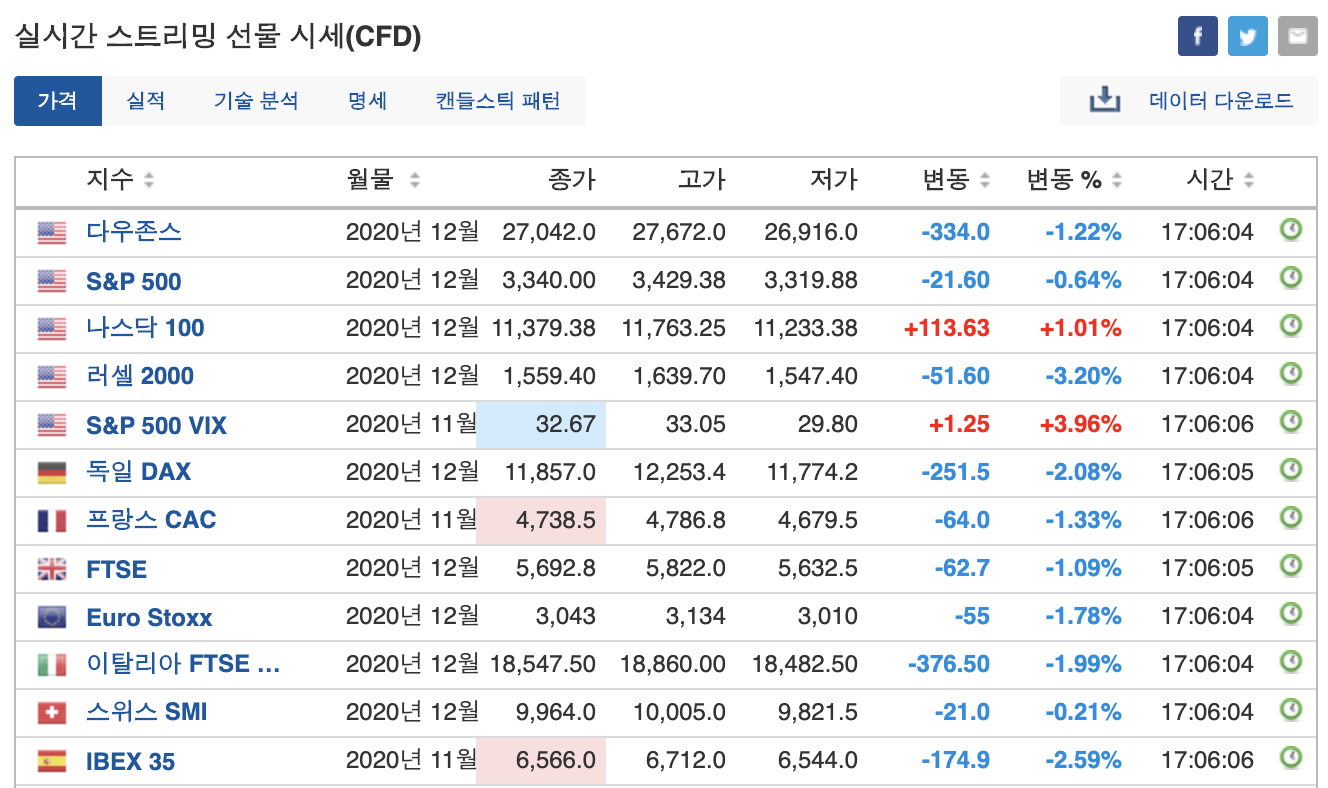This screenshot has height=788, width=1328.
Task: Click the 실시간 스트리밍 선물 시세 heading
Action: [x=217, y=37]
